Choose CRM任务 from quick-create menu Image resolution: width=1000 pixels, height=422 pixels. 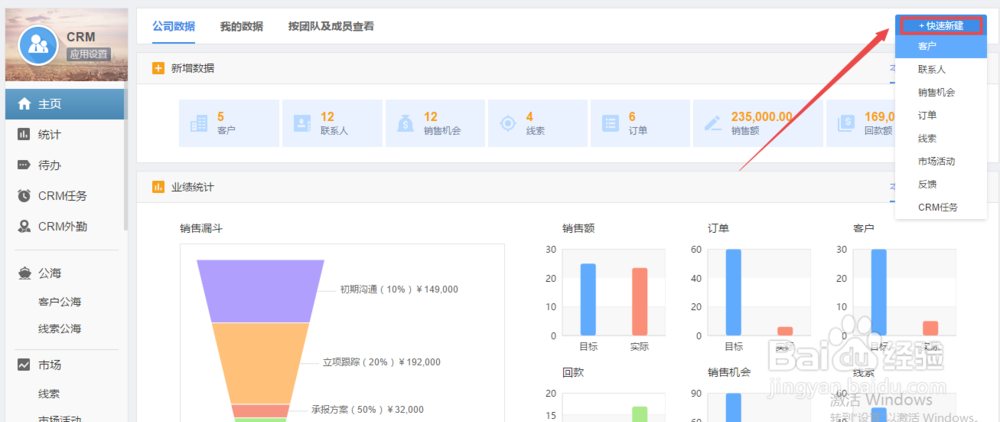coord(941,207)
